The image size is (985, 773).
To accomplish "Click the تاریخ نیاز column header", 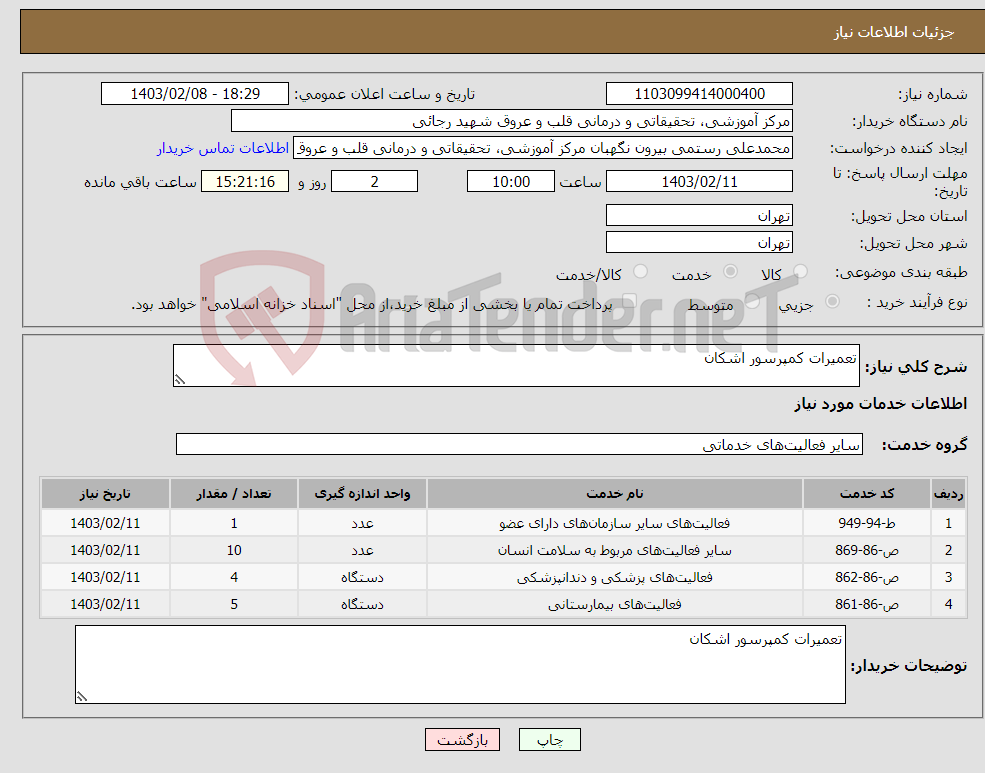I will [105, 494].
